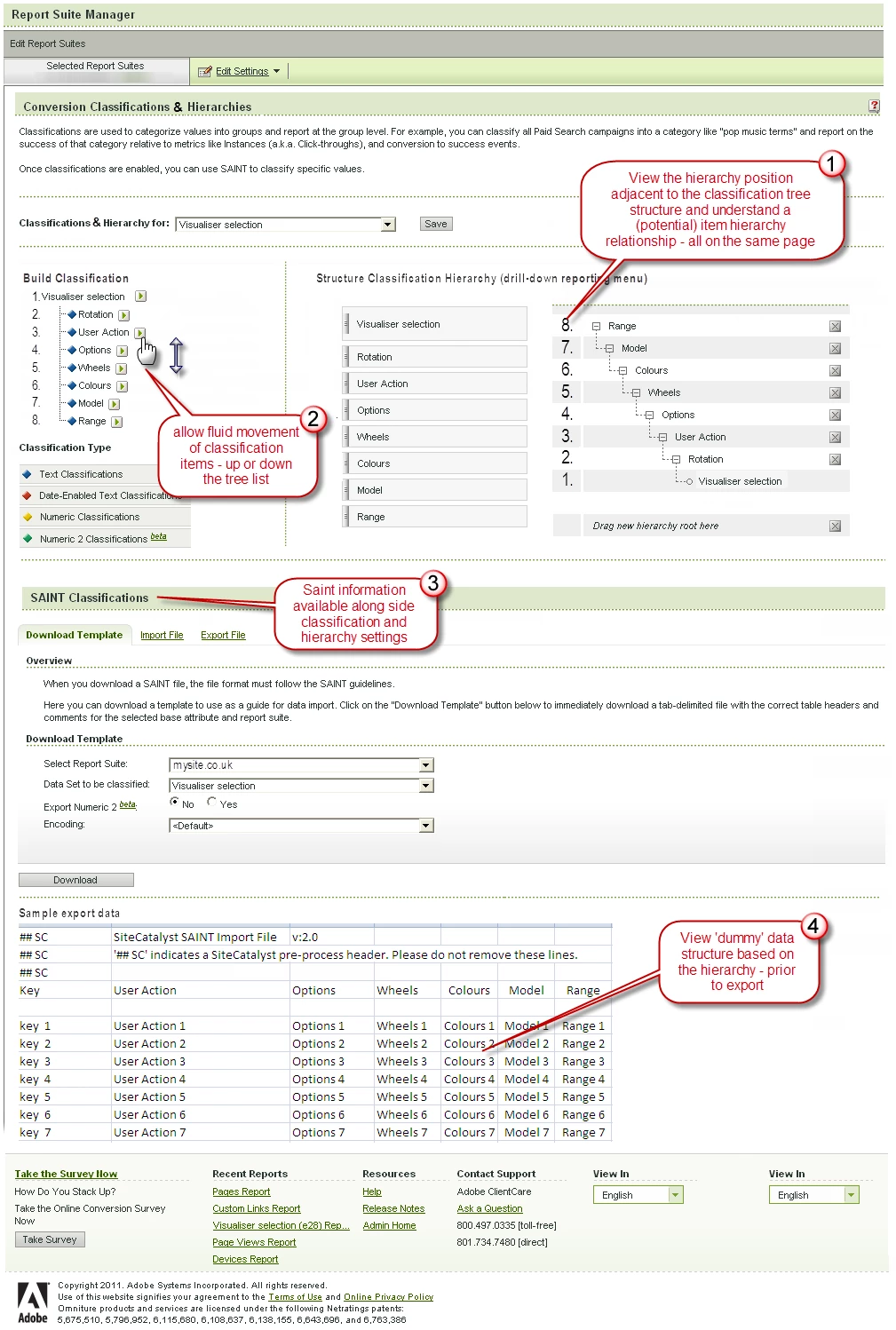Select the Range bar in hierarchy list
This screenshot has width=896, height=1330.
(435, 517)
